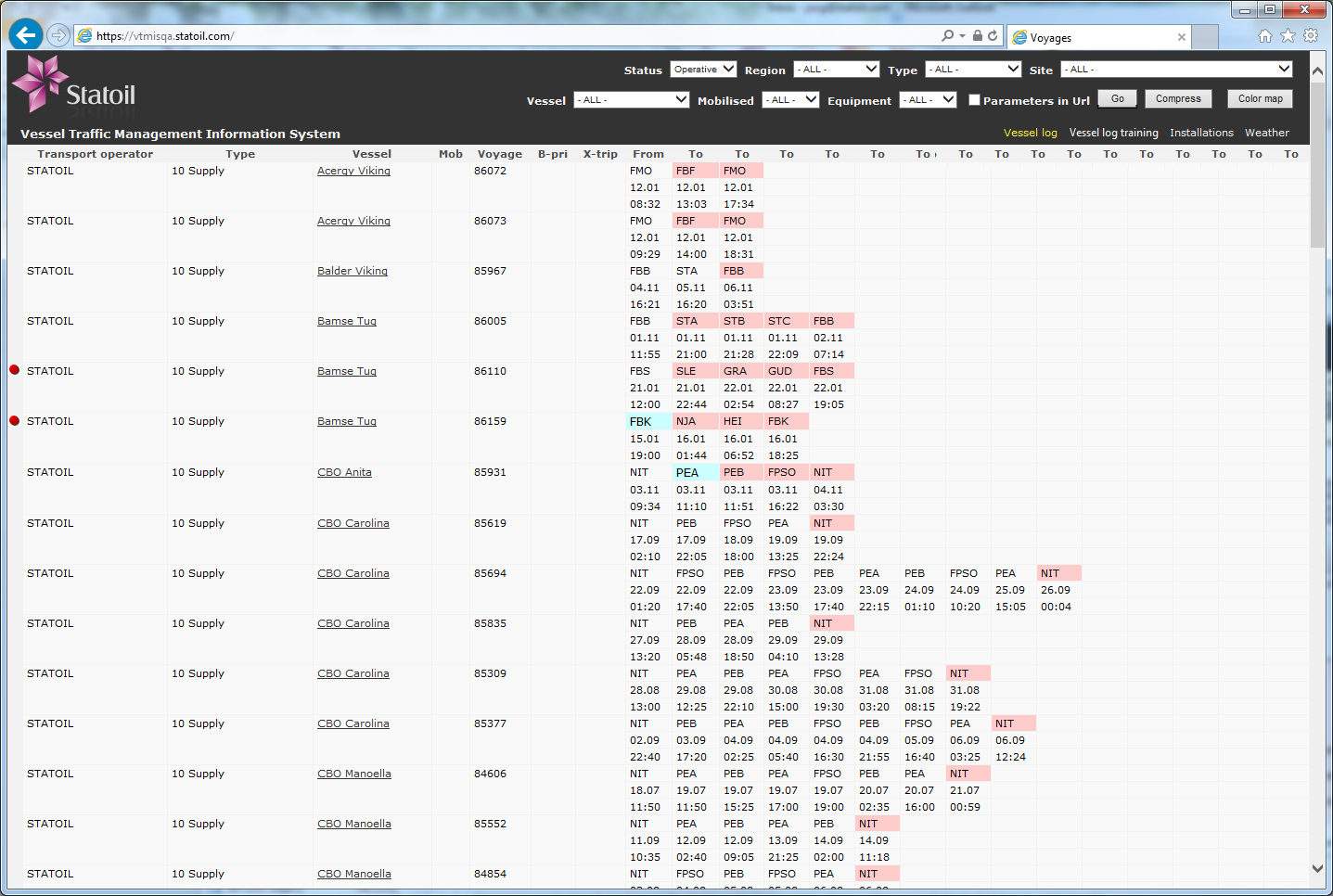This screenshot has width=1333, height=896.
Task: Click the browser Back arrow button
Action: (26, 35)
